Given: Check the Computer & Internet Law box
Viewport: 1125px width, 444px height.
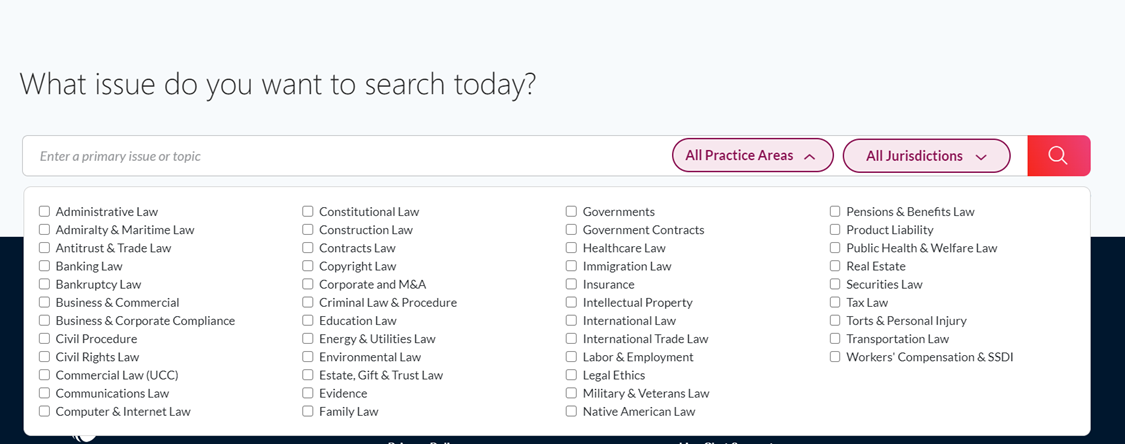Looking at the screenshot, I should coord(44,412).
